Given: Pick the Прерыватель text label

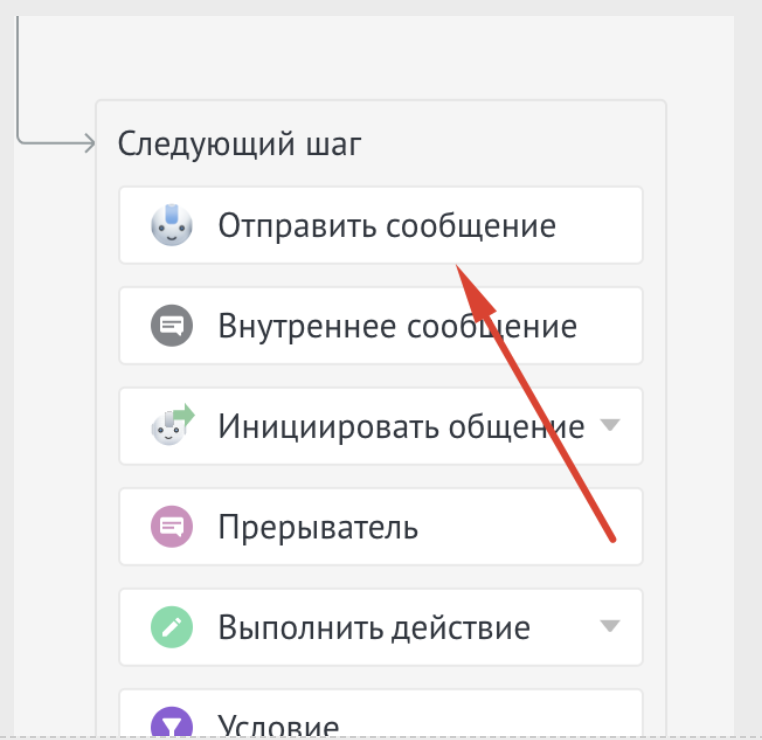Looking at the screenshot, I should pyautogui.click(x=318, y=526).
